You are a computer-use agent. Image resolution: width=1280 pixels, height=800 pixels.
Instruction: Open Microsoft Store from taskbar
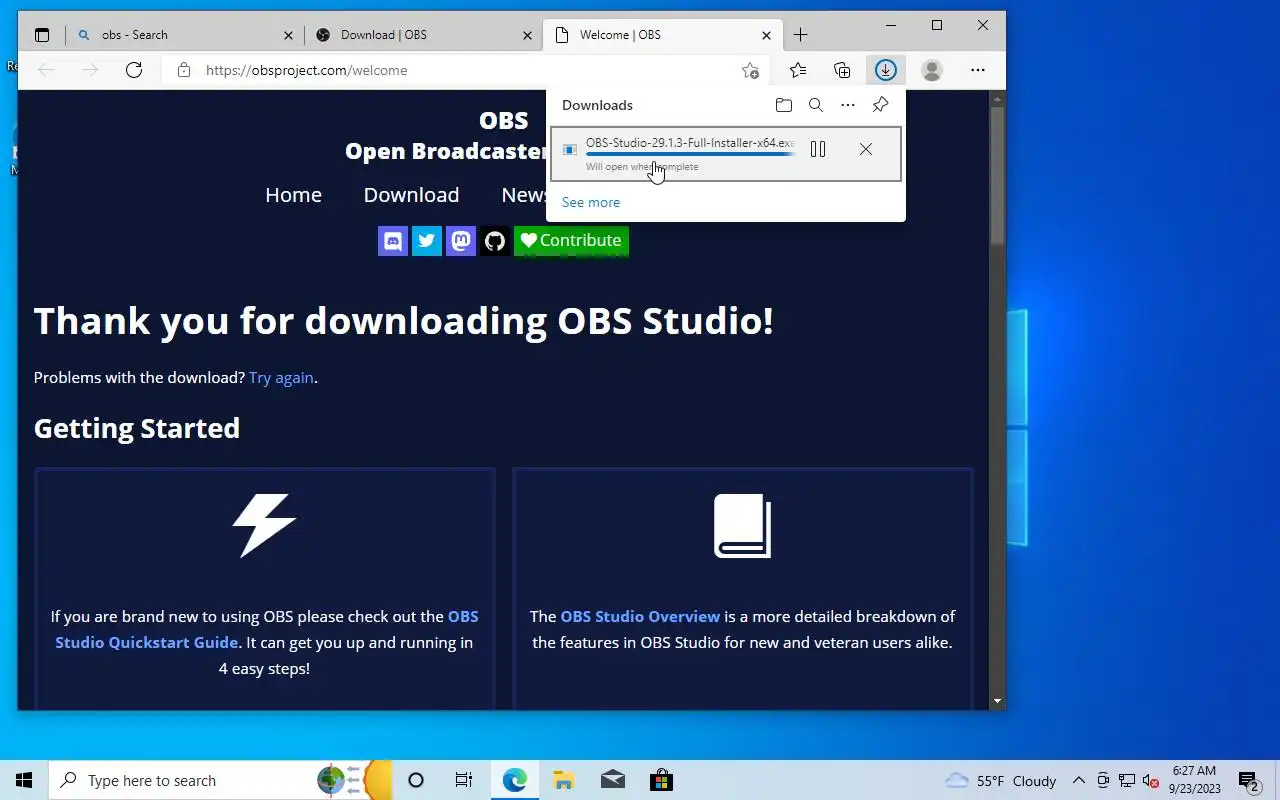pos(661,780)
